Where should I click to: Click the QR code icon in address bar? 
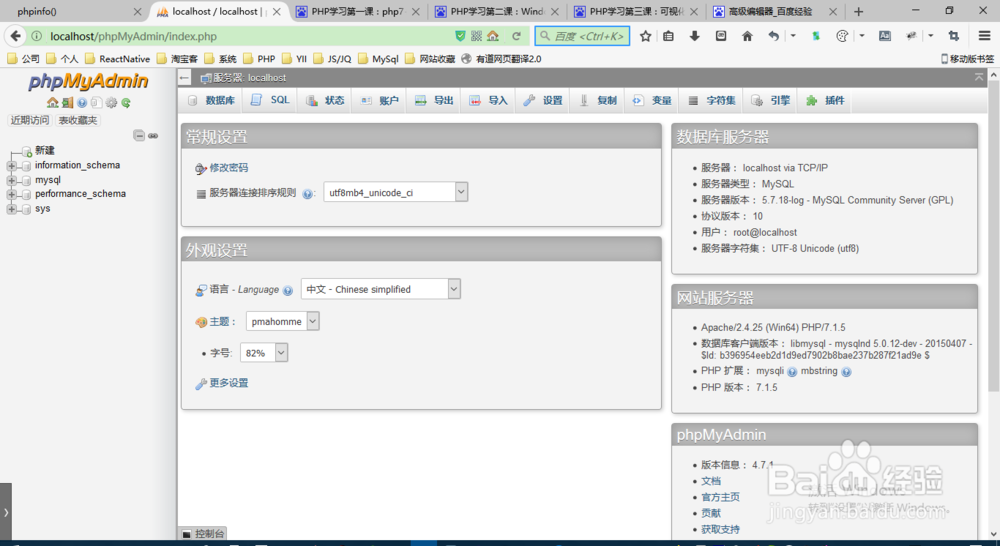[x=476, y=36]
